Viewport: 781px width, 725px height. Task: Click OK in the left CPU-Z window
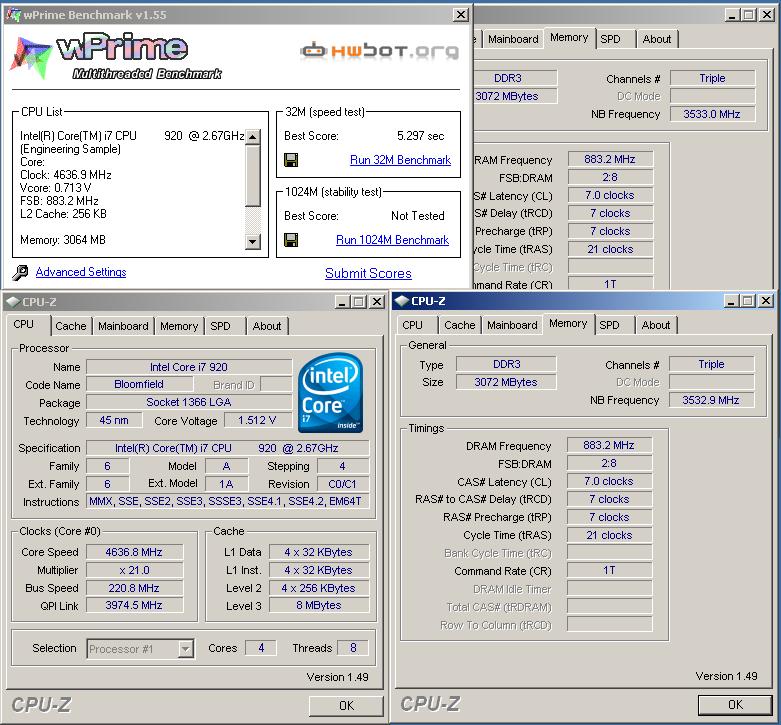[346, 706]
